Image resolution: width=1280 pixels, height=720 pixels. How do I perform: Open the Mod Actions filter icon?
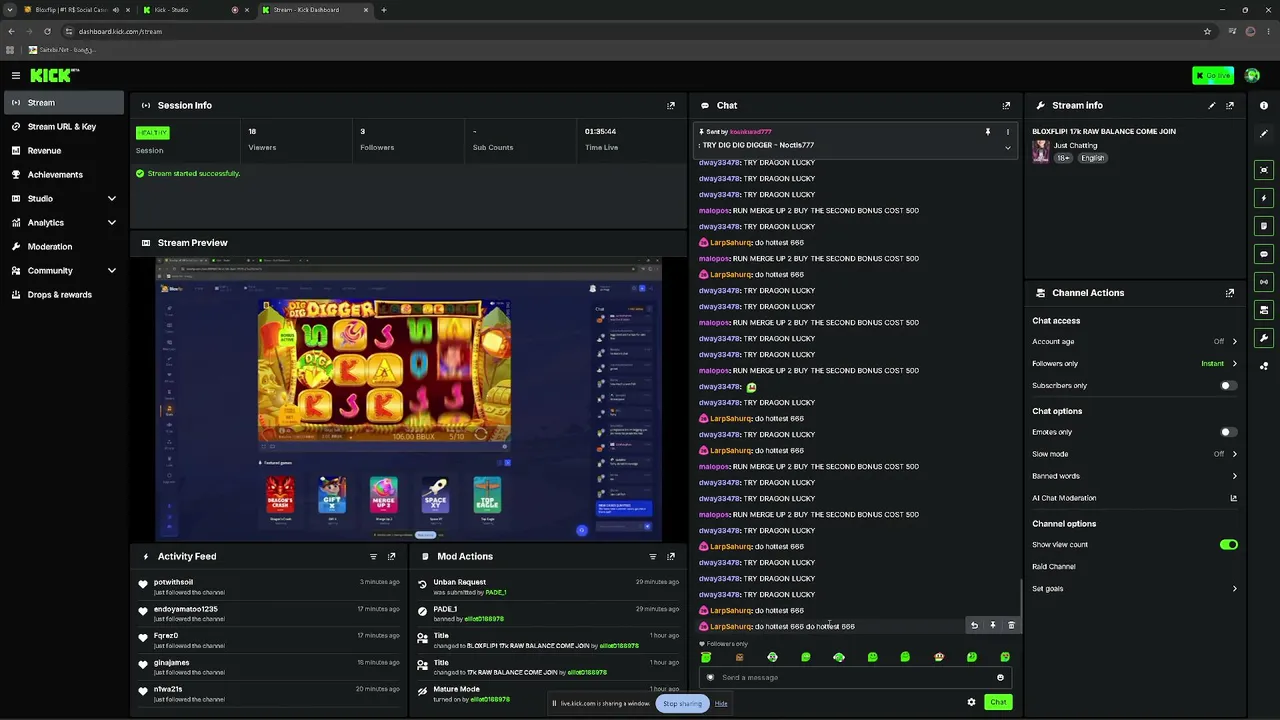click(x=653, y=556)
